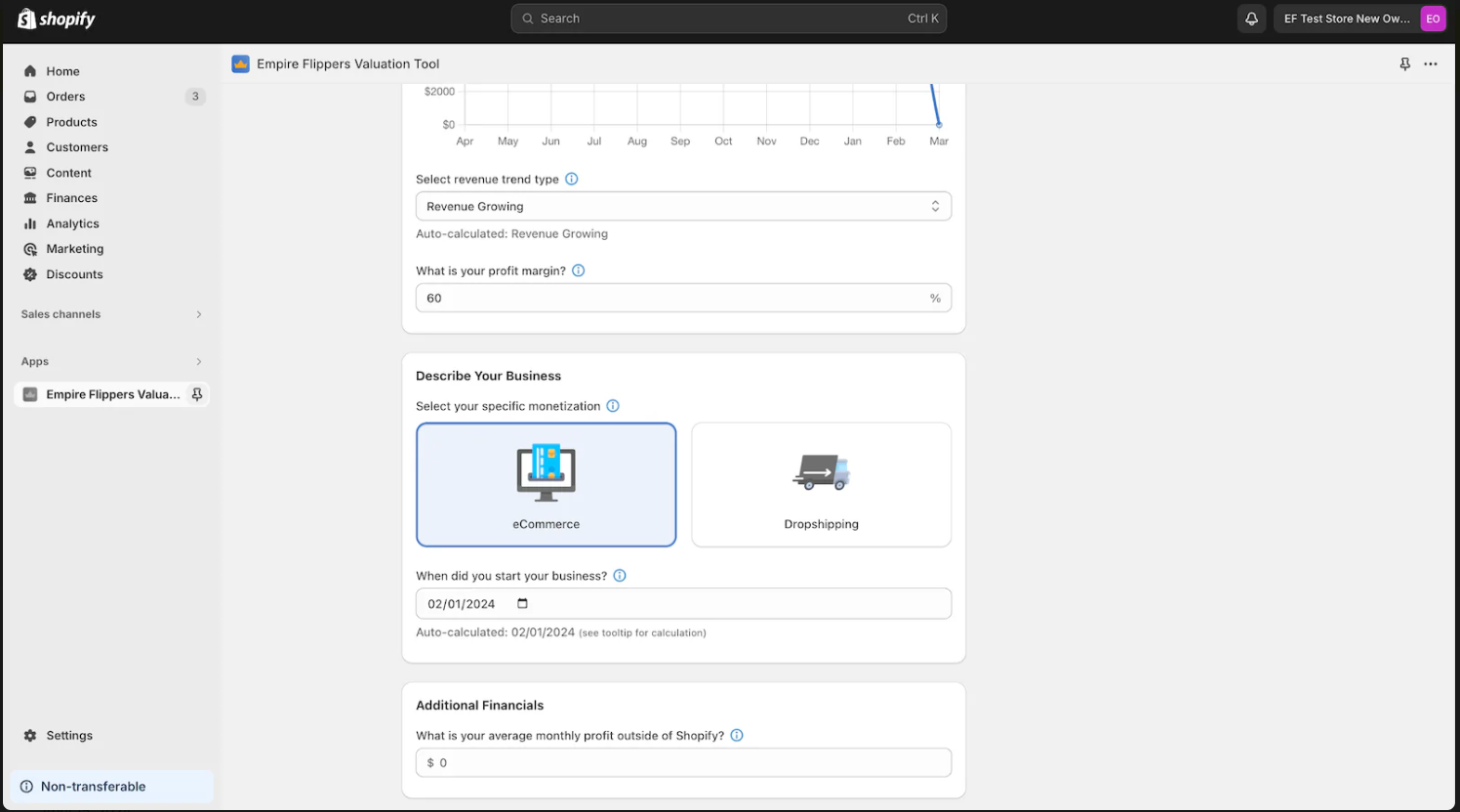1460x812 pixels.
Task: Click the Empire Flippers crown app icon
Action: coord(240,64)
